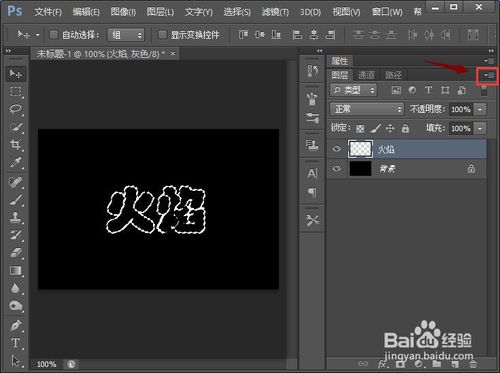Switch to the 通道 tab
The width and height of the screenshot is (500, 373).
[366, 75]
